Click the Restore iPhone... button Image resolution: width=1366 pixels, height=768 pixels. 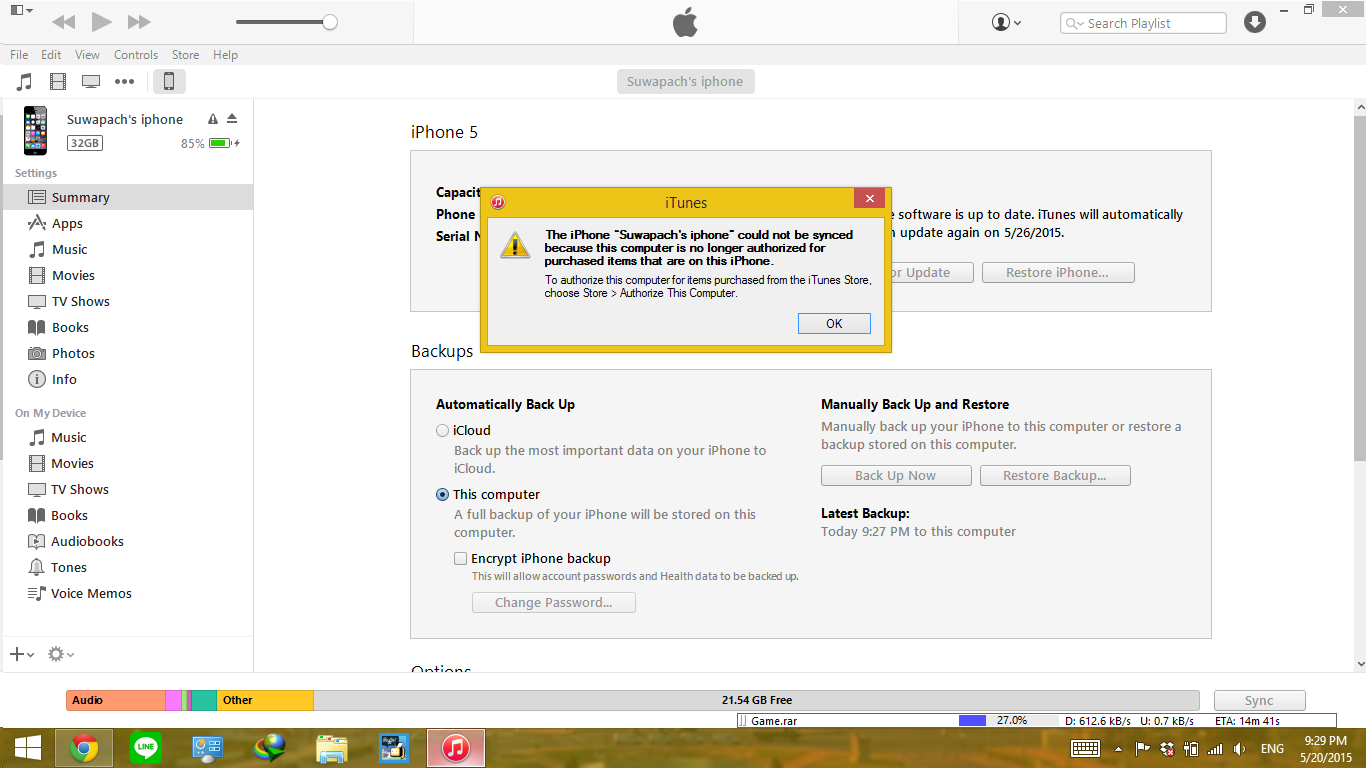click(x=1058, y=272)
